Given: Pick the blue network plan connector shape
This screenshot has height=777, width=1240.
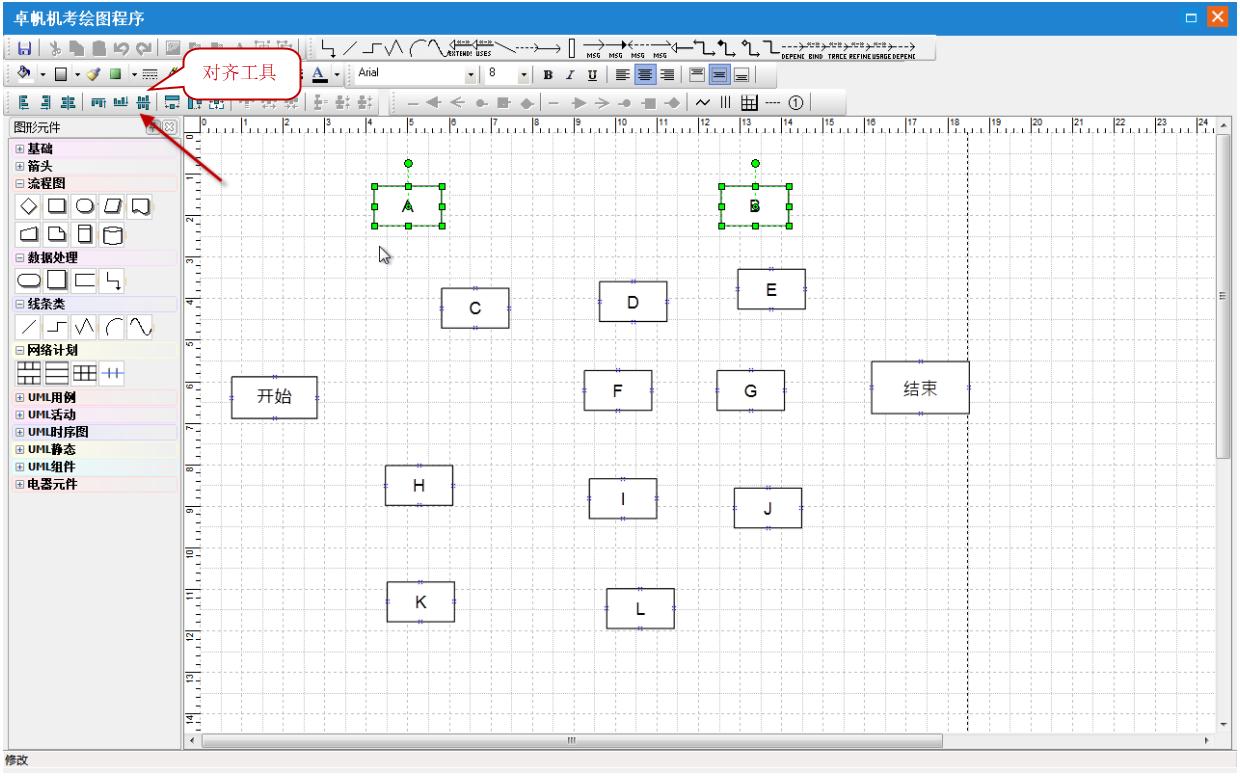Looking at the screenshot, I should tap(113, 372).
